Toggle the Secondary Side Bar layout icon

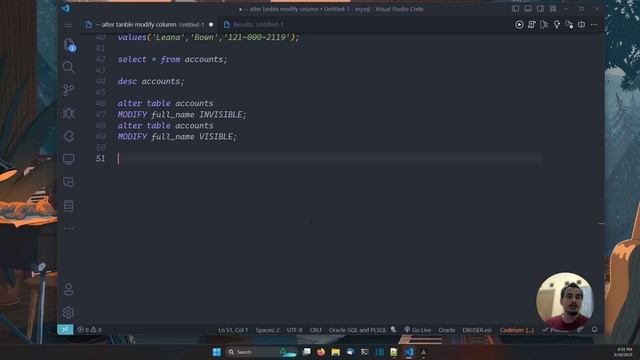click(x=540, y=9)
